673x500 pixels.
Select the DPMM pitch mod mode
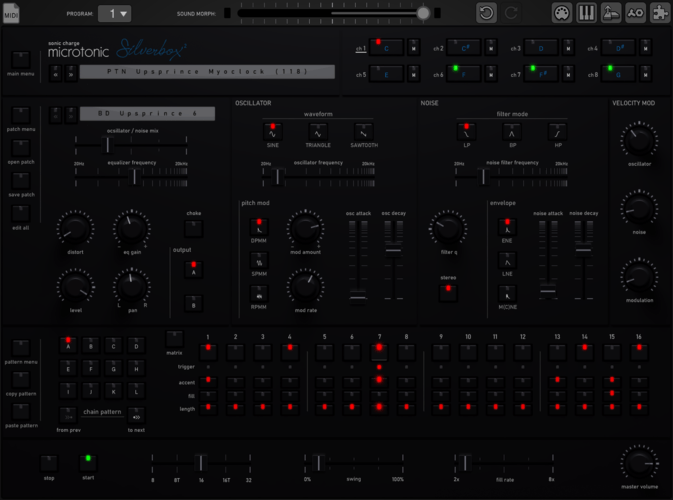pos(259,228)
